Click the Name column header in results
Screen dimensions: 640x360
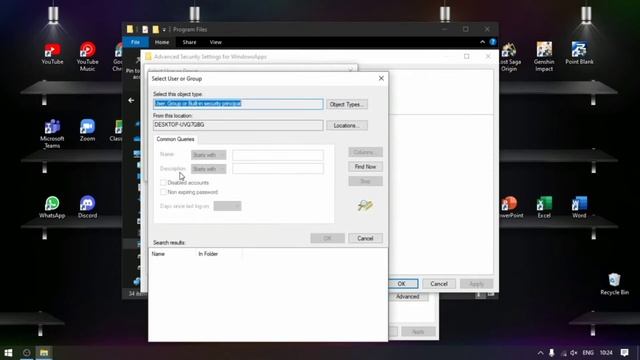(172, 254)
